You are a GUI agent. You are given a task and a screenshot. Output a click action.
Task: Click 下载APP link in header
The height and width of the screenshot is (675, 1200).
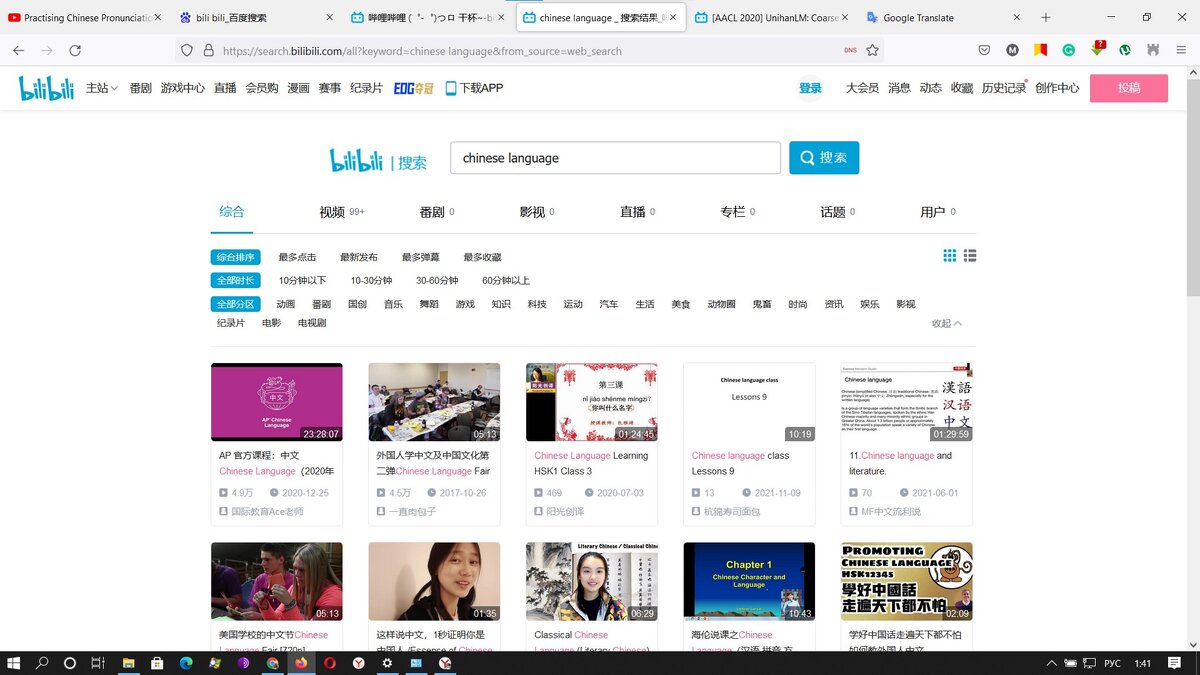474,88
